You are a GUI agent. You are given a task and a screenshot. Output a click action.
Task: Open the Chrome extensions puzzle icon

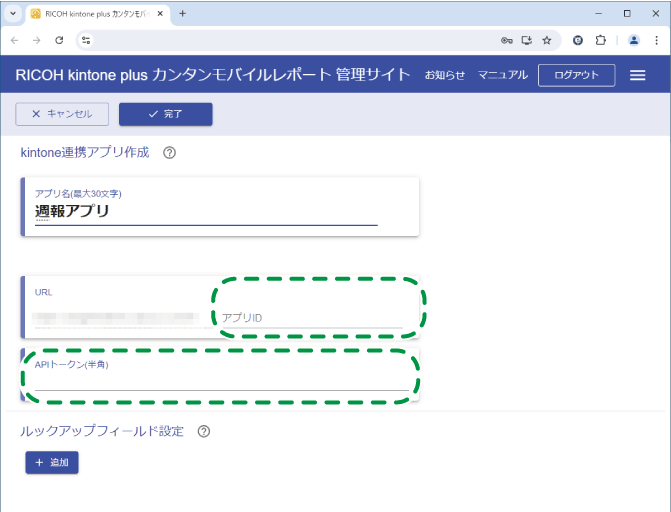pyautogui.click(x=601, y=40)
